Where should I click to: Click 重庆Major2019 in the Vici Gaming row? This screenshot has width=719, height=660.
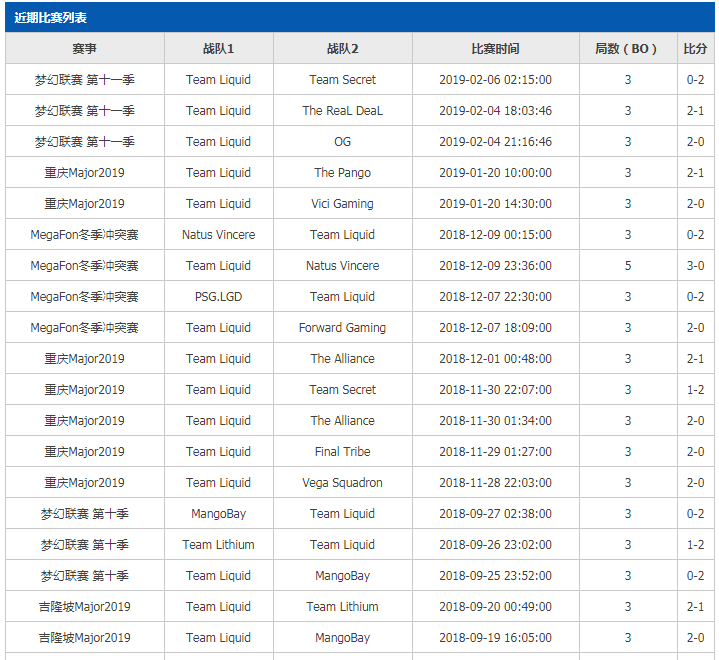84,204
